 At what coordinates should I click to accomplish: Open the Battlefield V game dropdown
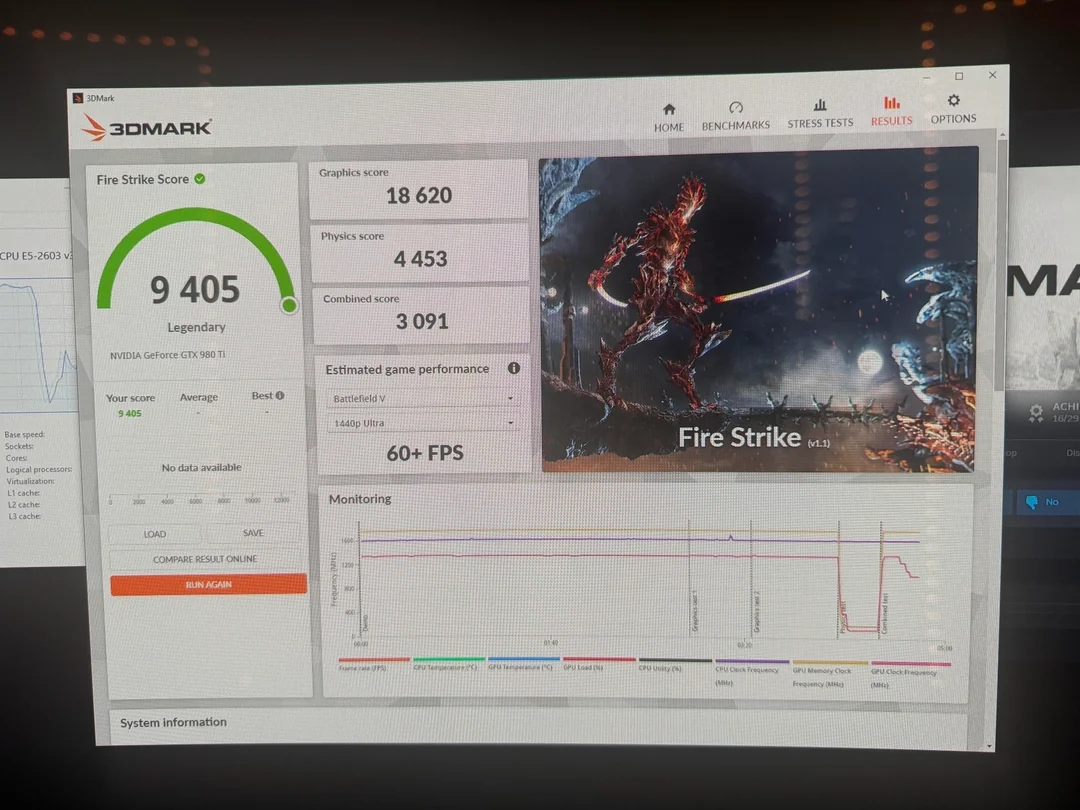422,398
